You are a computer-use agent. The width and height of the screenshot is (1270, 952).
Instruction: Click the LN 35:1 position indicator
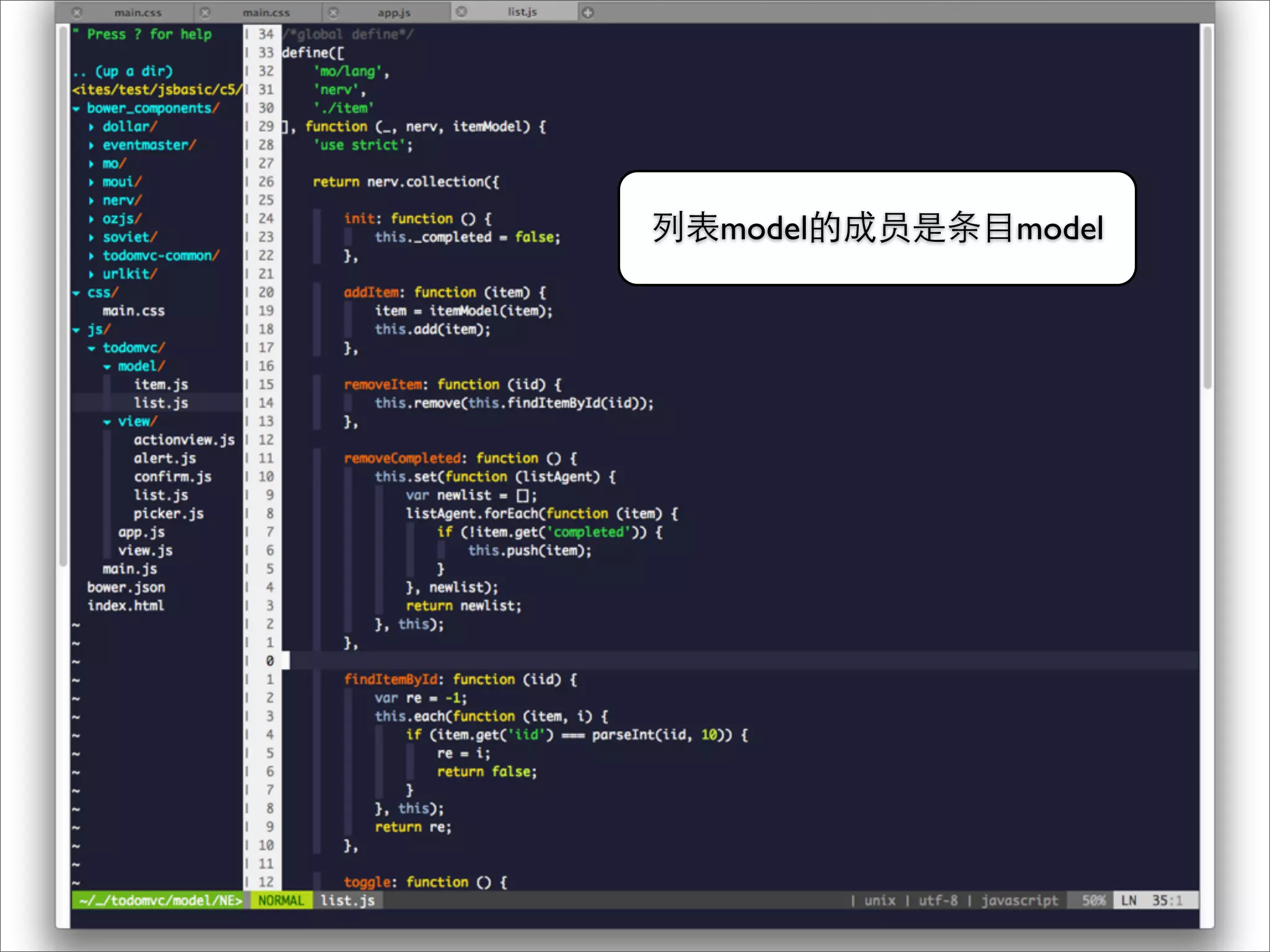coord(1156,901)
